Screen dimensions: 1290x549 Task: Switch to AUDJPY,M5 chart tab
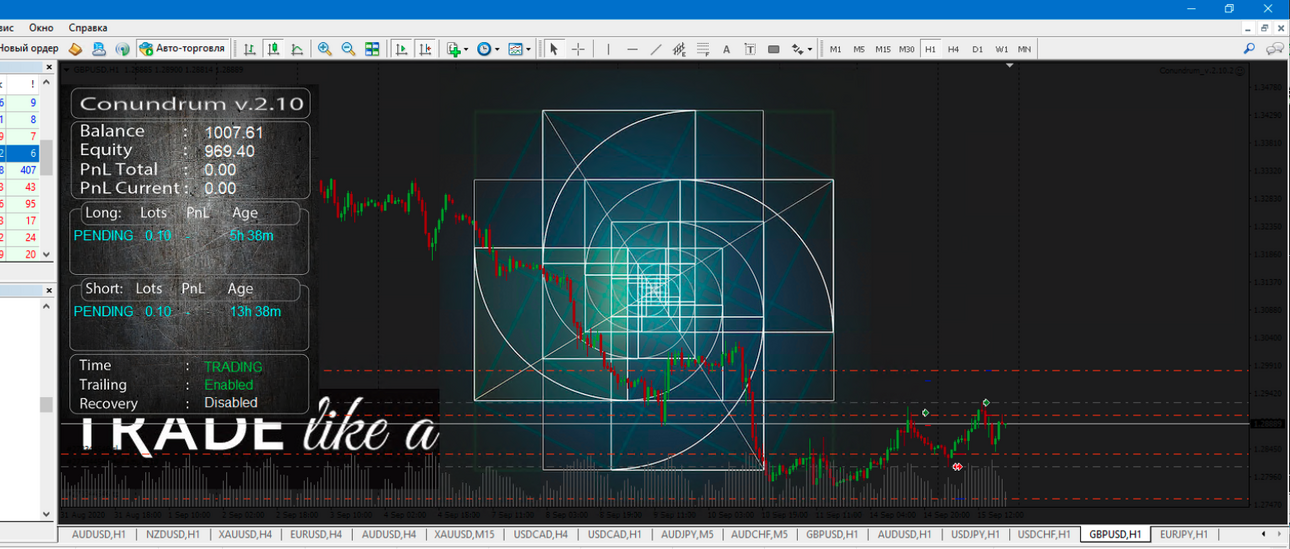coord(687,534)
